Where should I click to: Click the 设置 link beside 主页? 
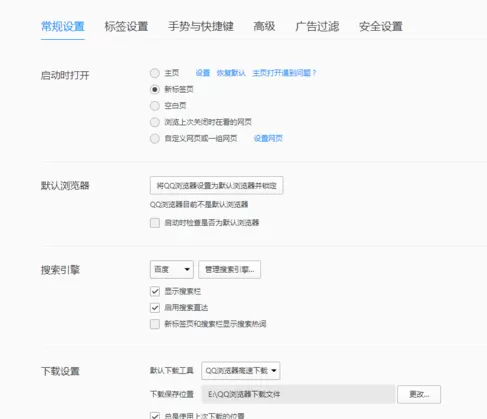203,73
